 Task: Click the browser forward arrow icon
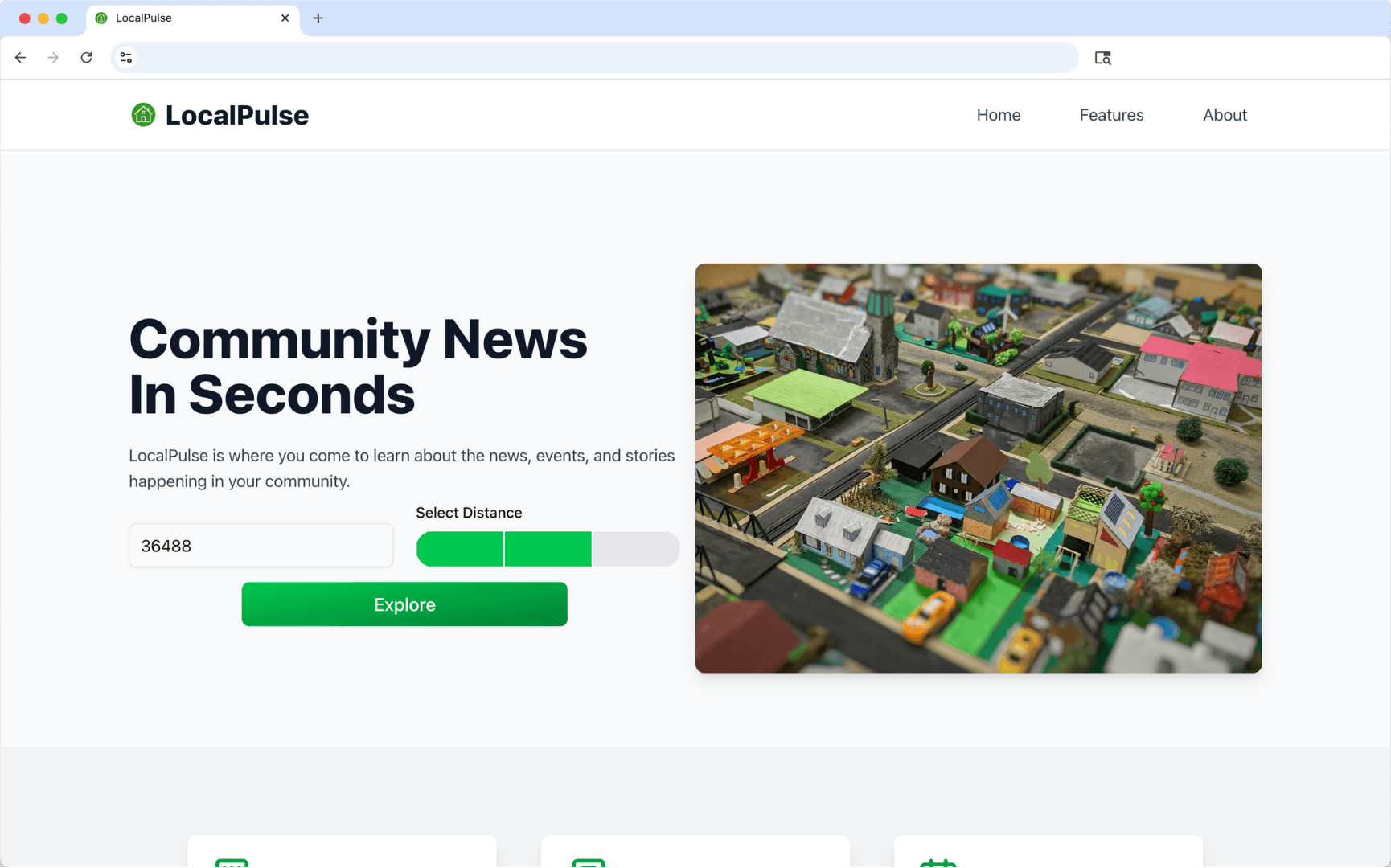(x=53, y=57)
